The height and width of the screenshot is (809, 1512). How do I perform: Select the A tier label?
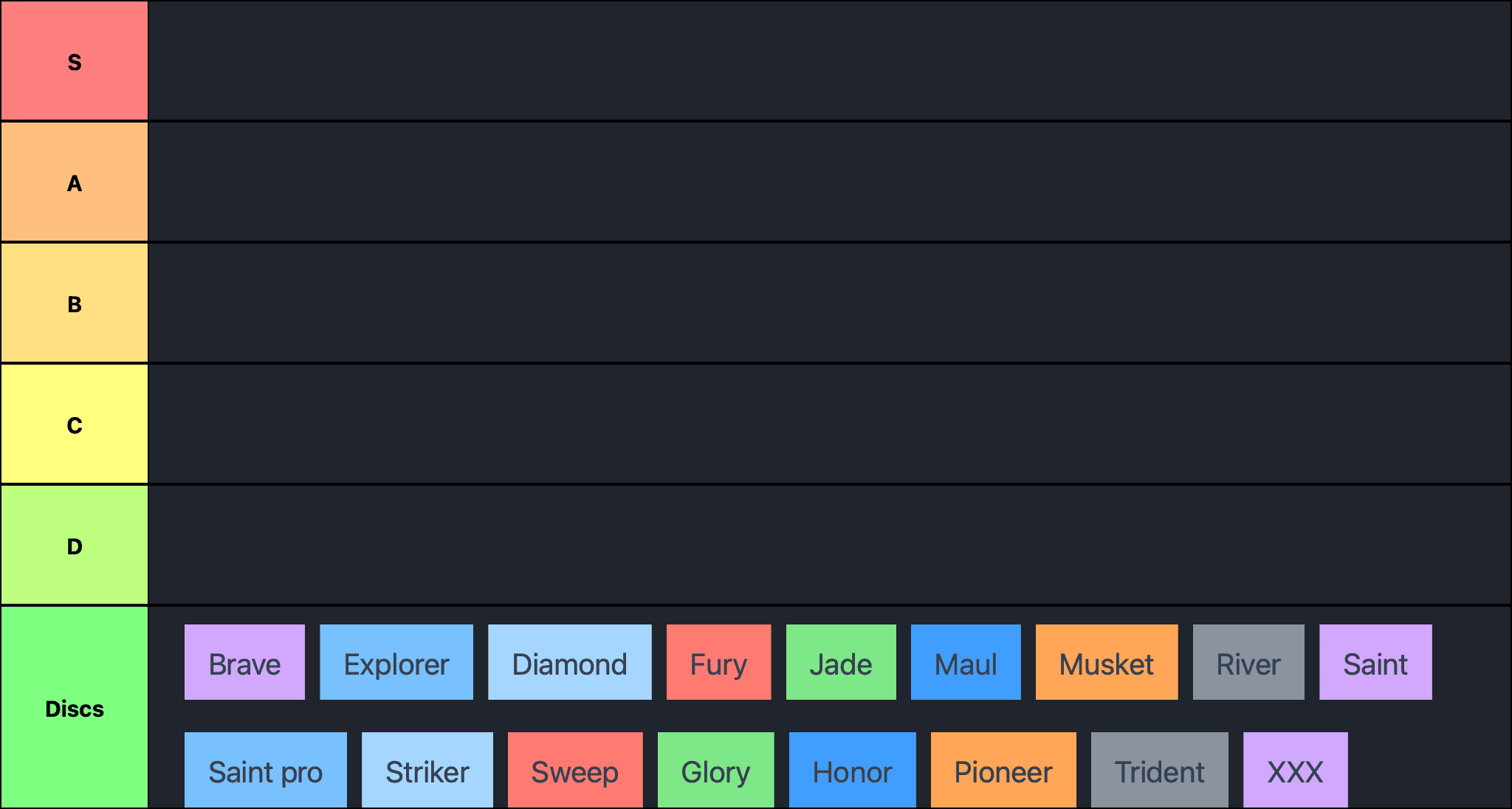click(75, 182)
